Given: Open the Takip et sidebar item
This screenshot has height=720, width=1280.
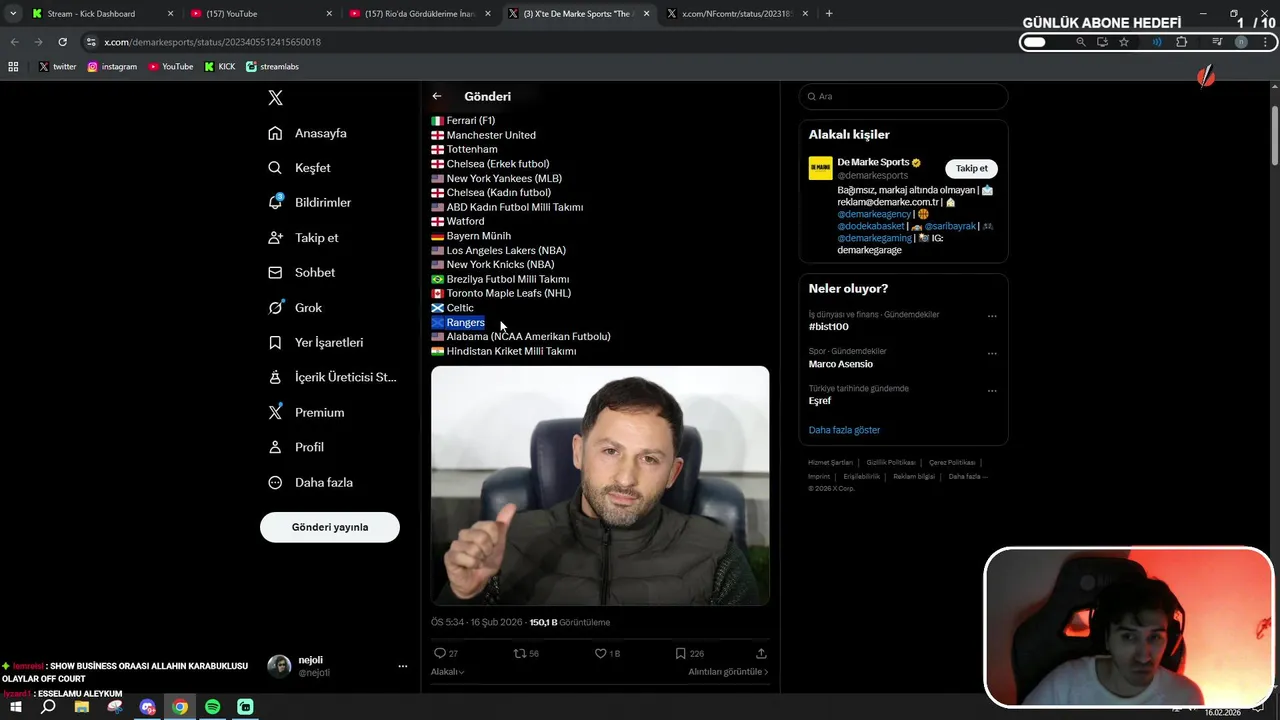Looking at the screenshot, I should pos(303,238).
